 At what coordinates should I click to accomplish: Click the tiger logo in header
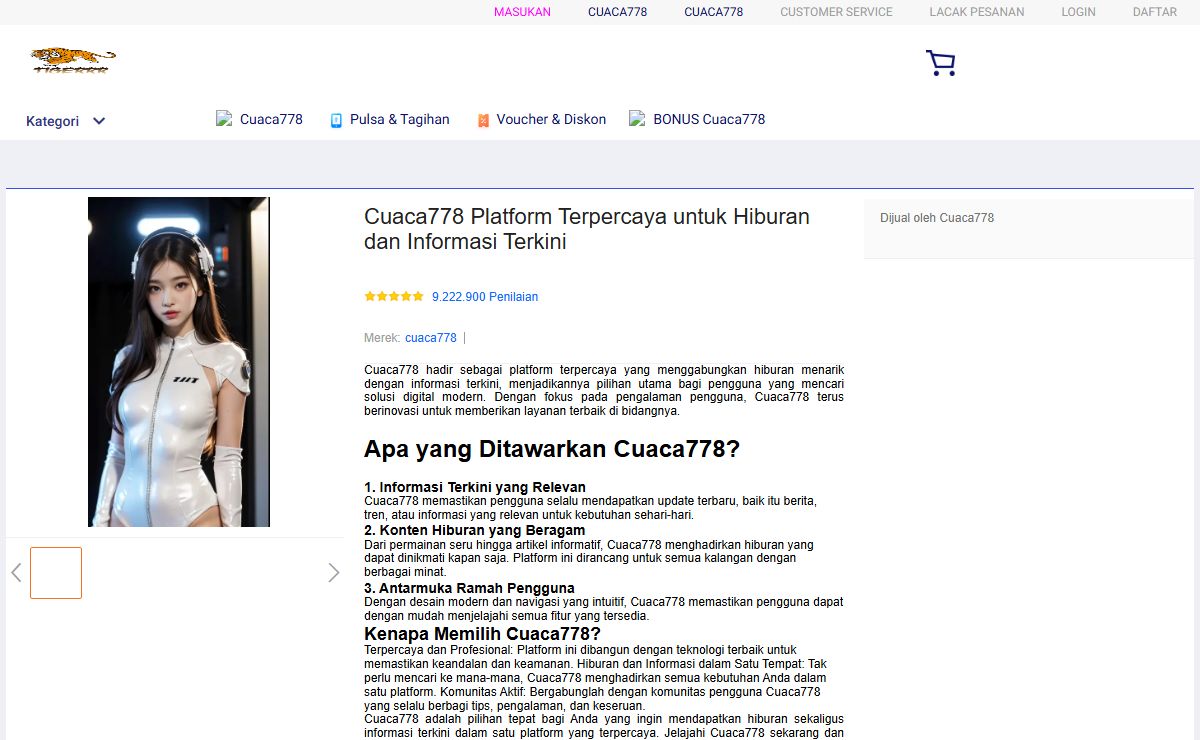click(x=73, y=61)
